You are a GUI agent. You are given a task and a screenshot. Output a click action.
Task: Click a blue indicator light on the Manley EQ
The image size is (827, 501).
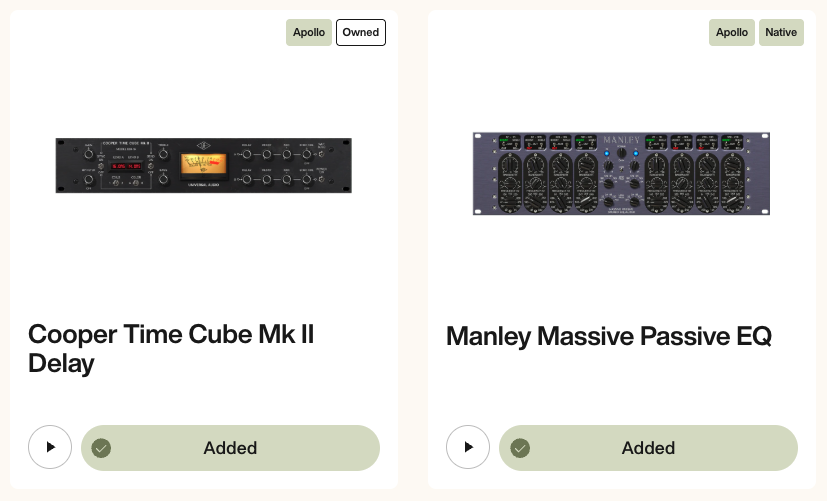point(609,153)
